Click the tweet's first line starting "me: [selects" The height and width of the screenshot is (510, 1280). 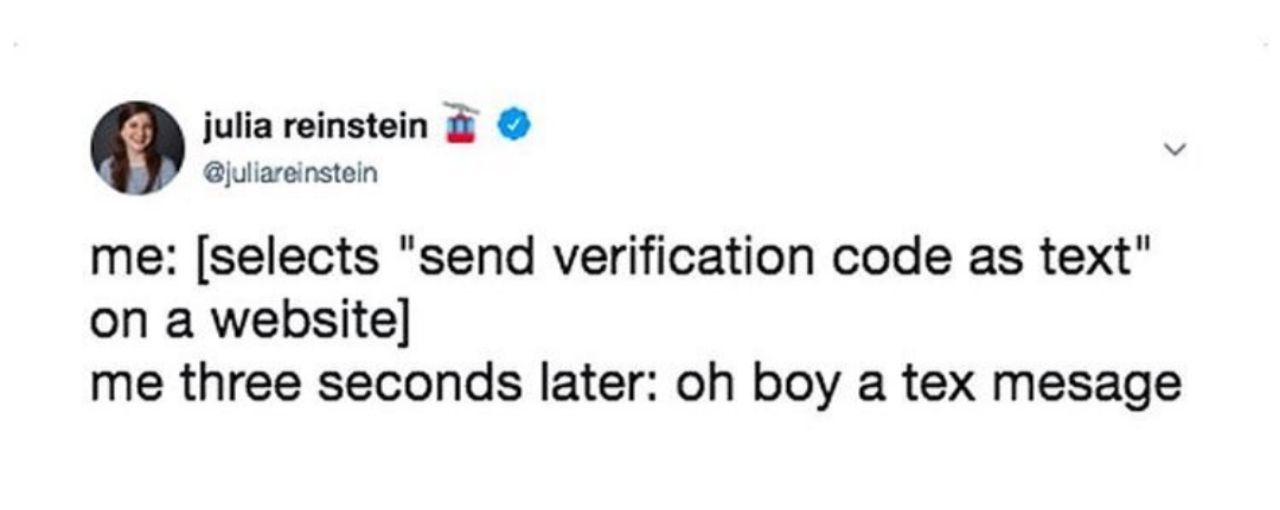[x=616, y=263]
